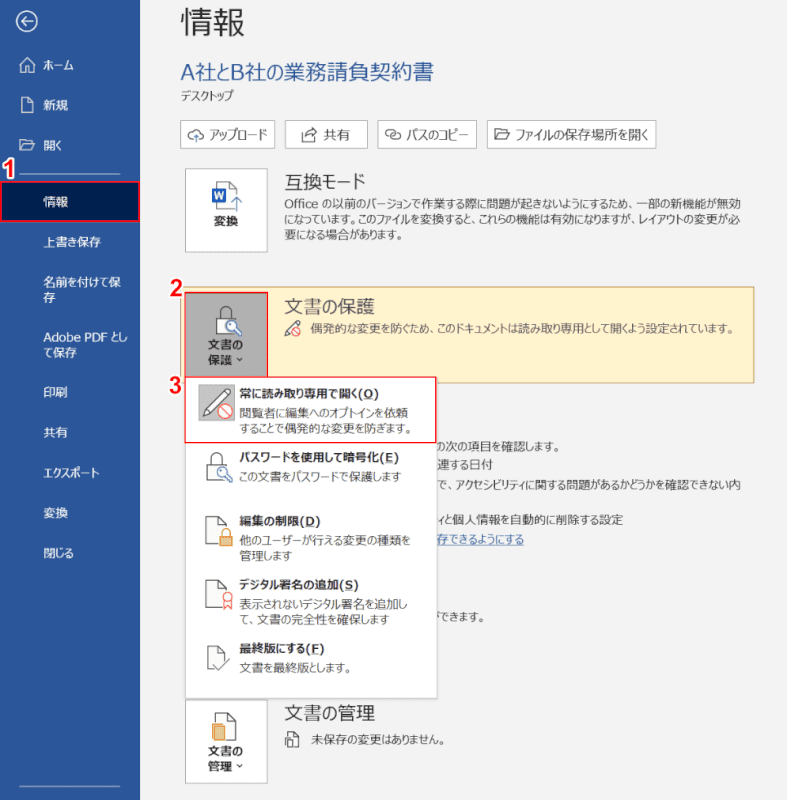Click the share arrow icon
Image resolution: width=787 pixels, height=800 pixels.
(x=309, y=135)
